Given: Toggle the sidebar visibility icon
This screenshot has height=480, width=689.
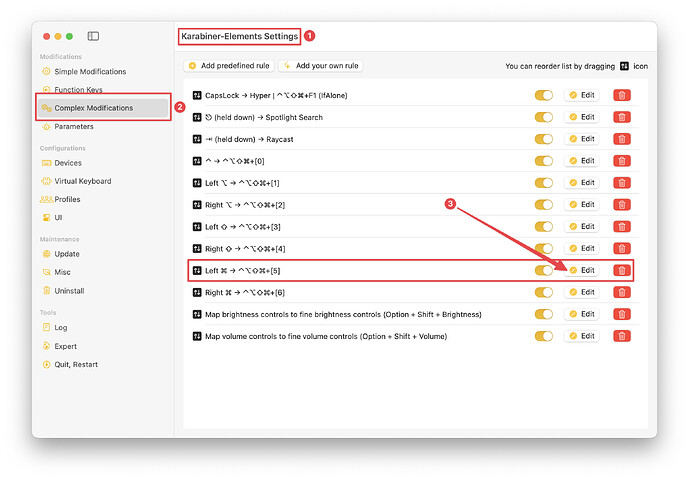Looking at the screenshot, I should [x=93, y=36].
